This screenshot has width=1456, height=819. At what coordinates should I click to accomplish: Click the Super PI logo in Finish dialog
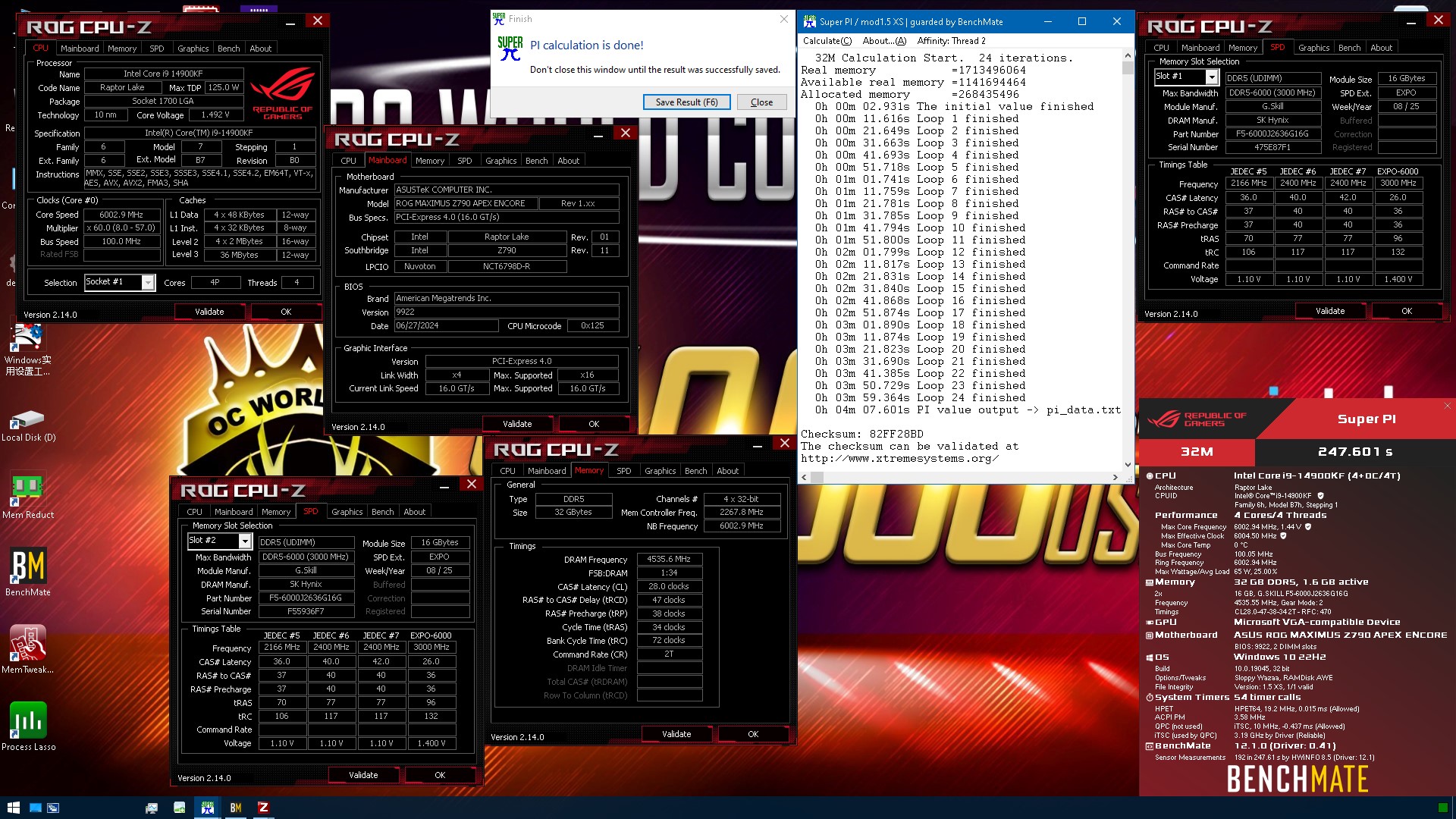coord(510,49)
